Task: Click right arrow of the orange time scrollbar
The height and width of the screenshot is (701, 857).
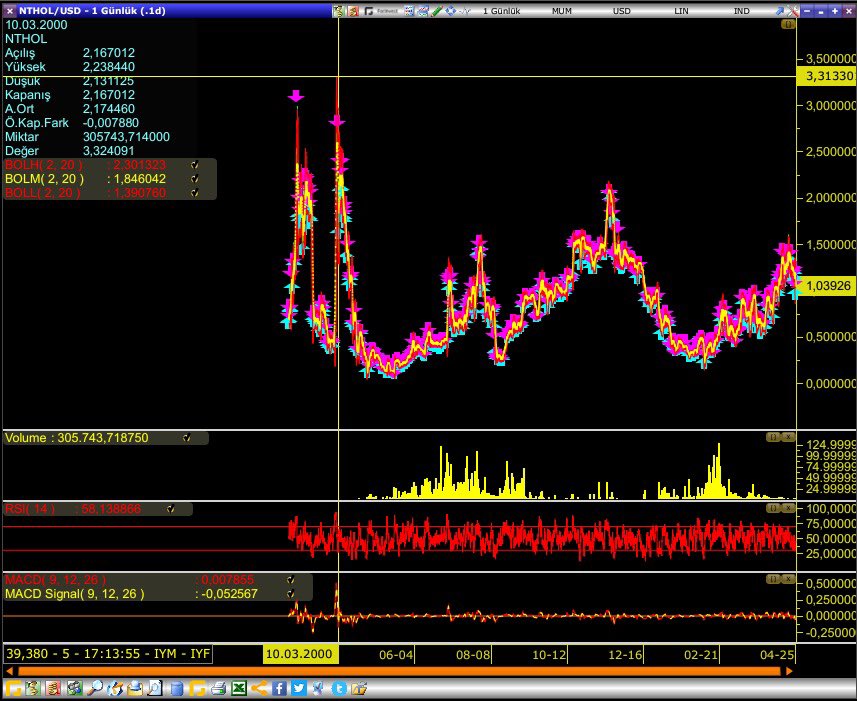Action: click(789, 671)
